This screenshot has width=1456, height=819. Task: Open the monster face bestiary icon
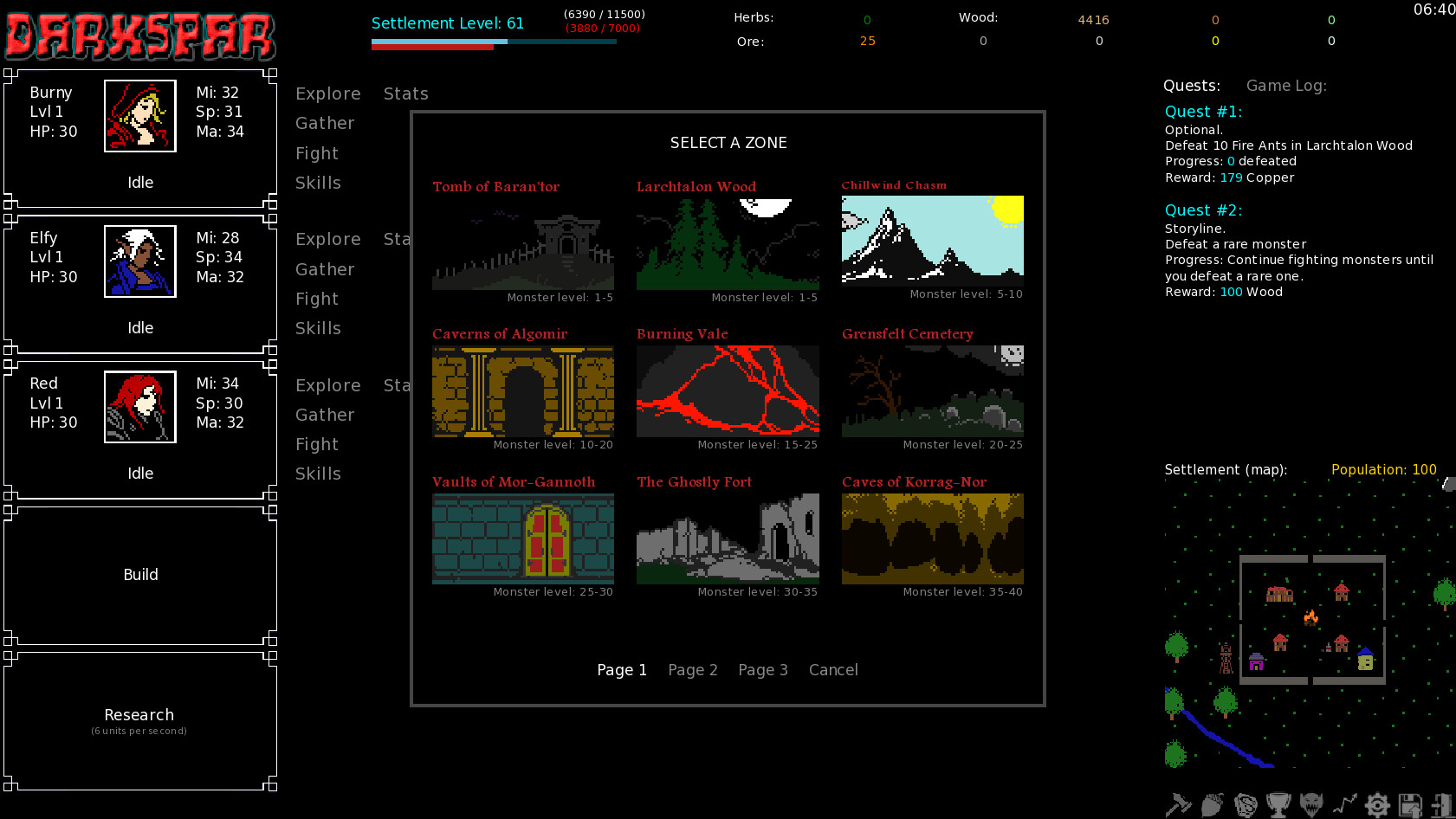pos(1311,804)
